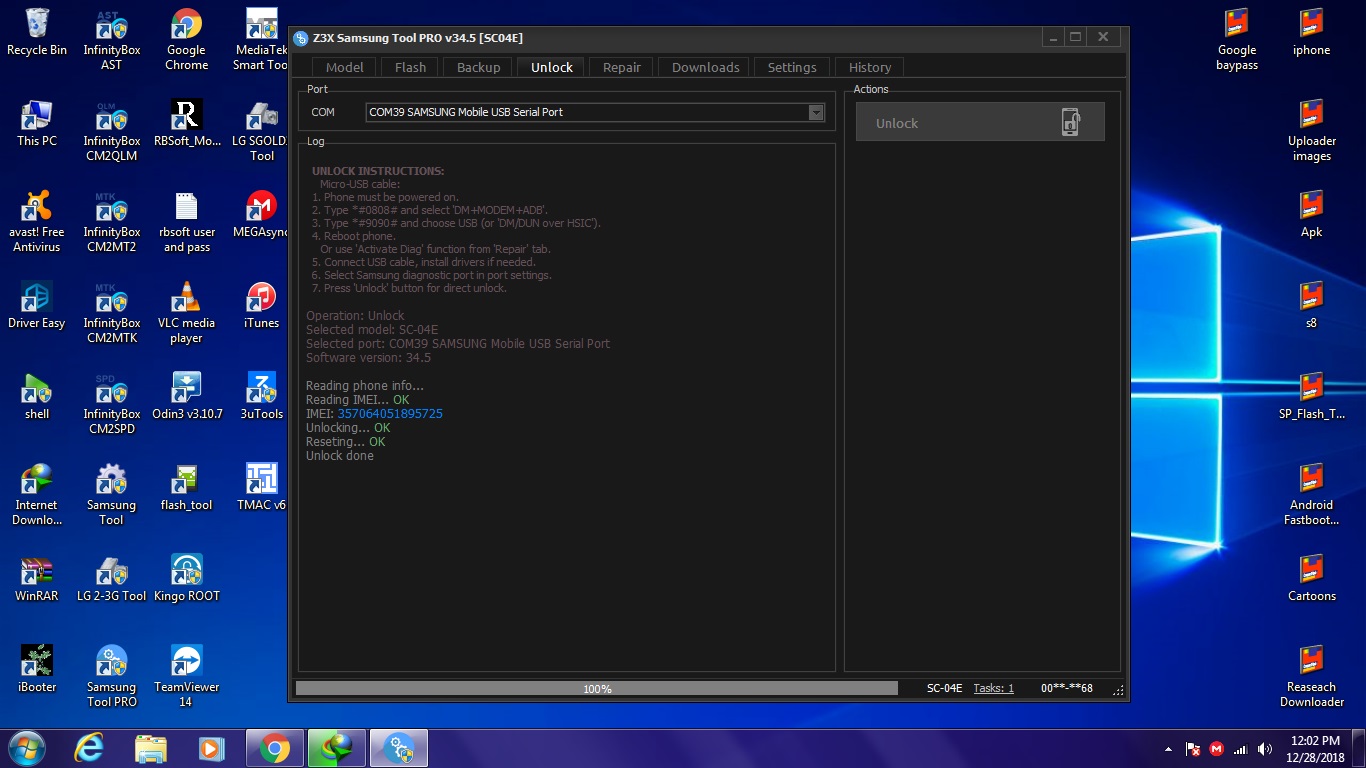Open the shell desktop icon

pos(37,397)
